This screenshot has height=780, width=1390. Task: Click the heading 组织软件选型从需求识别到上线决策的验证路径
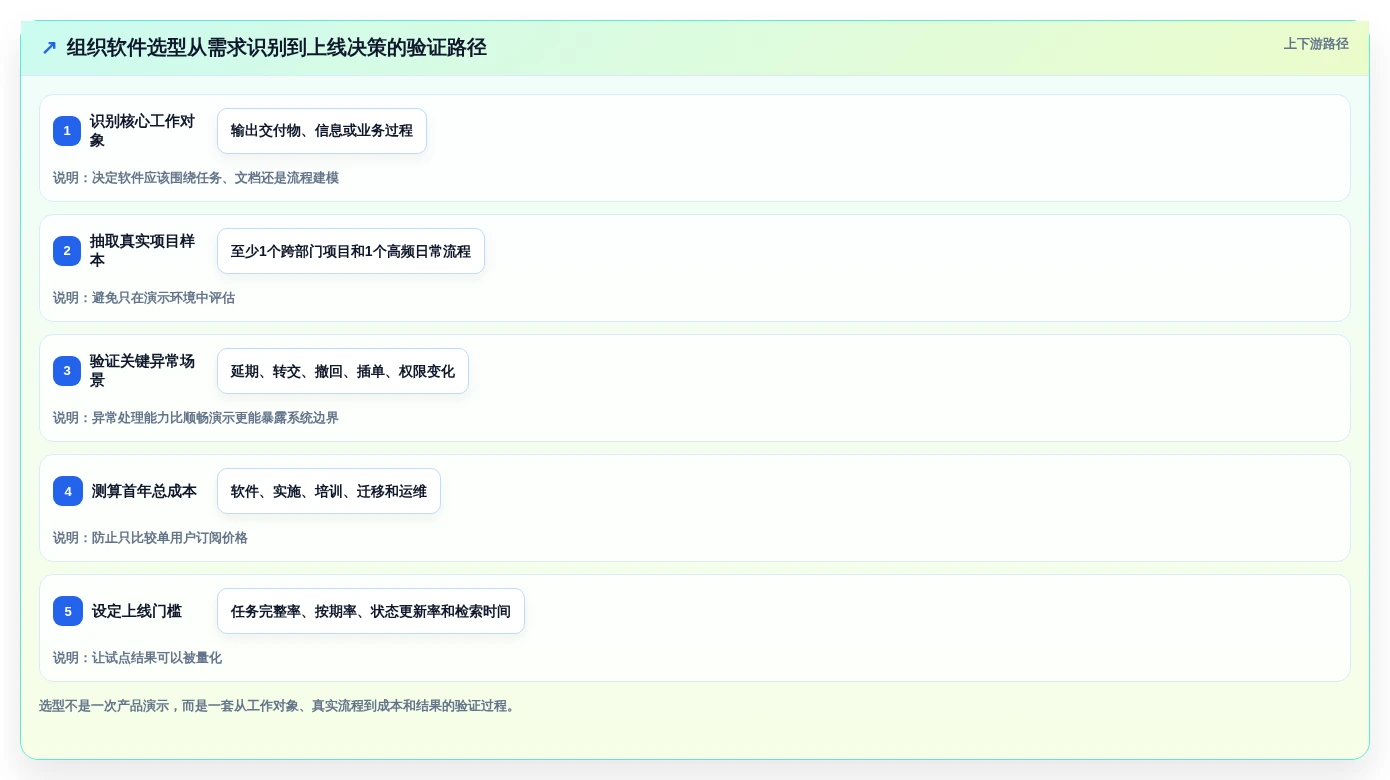[277, 48]
